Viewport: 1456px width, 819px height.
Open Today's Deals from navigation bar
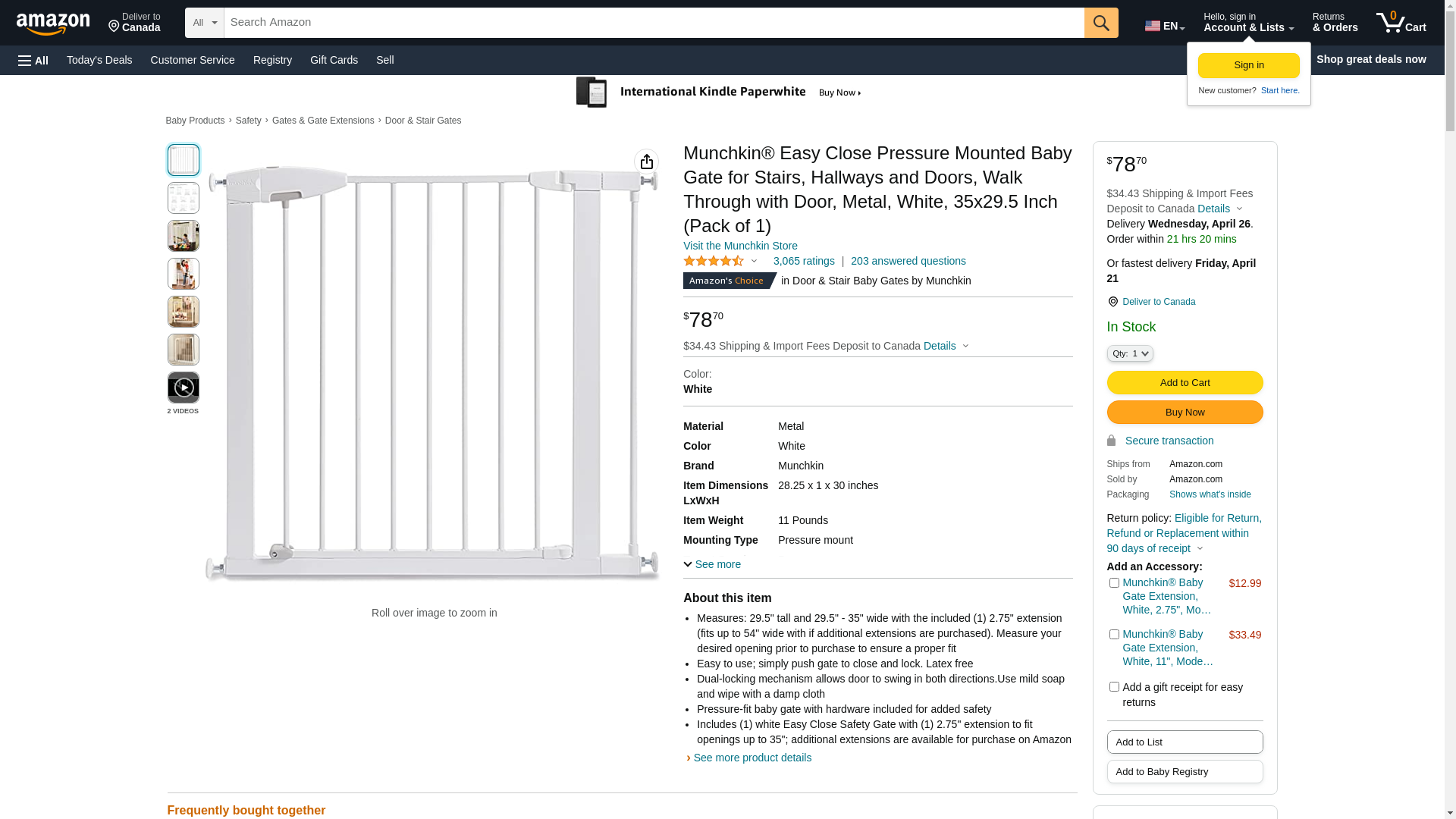[99, 60]
